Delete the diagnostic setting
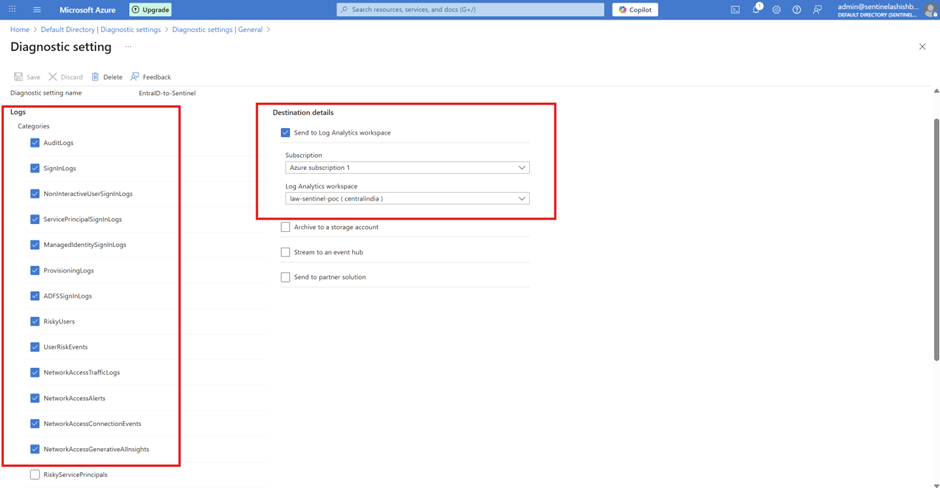 point(106,77)
